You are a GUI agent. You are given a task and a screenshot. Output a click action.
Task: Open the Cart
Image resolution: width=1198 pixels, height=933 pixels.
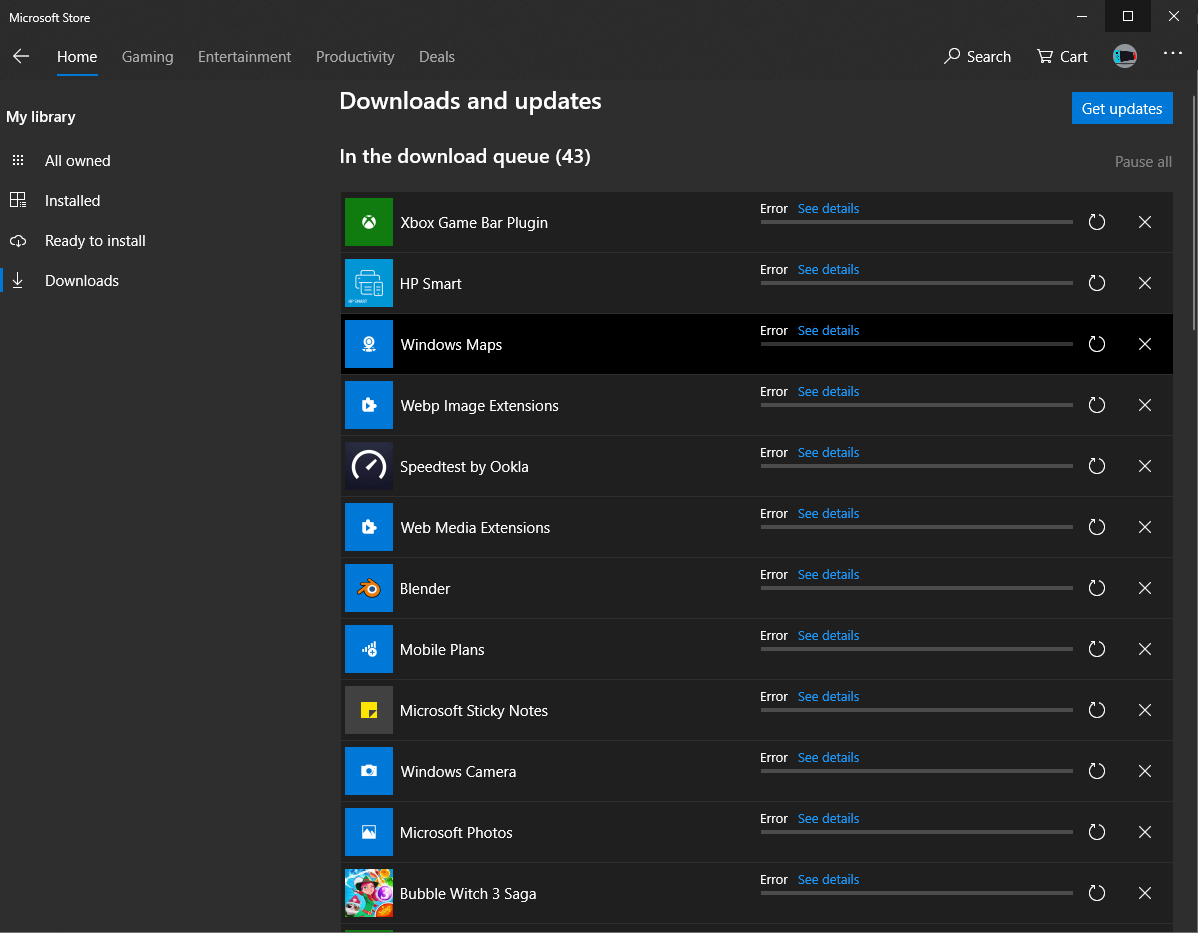(1062, 57)
